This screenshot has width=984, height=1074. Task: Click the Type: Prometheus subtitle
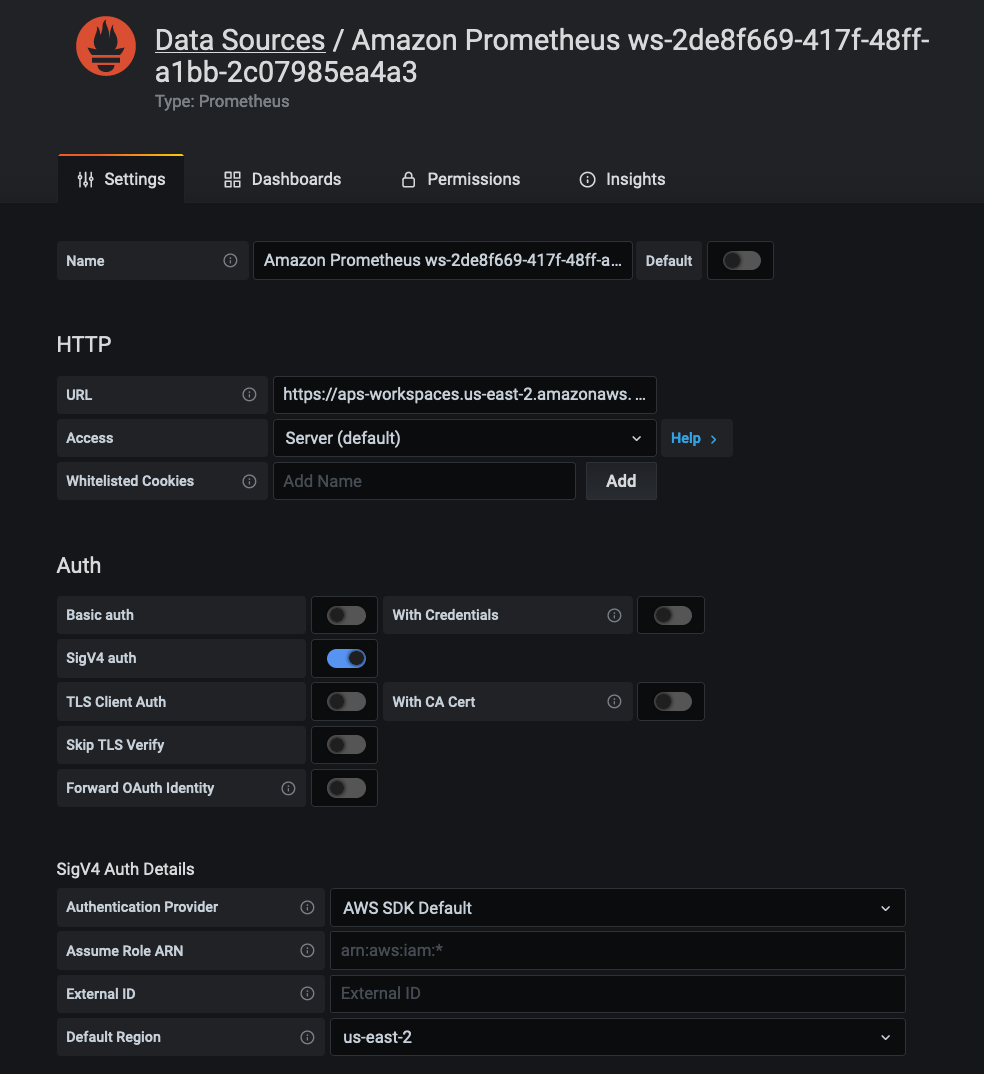(222, 101)
